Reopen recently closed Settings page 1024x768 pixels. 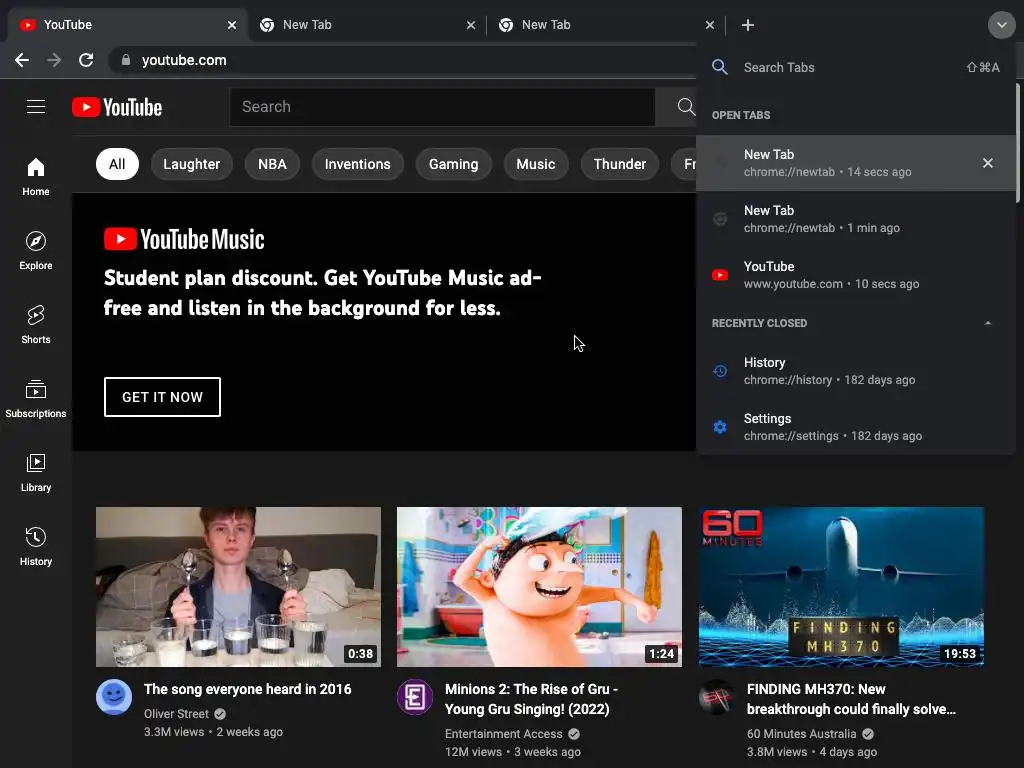856,427
